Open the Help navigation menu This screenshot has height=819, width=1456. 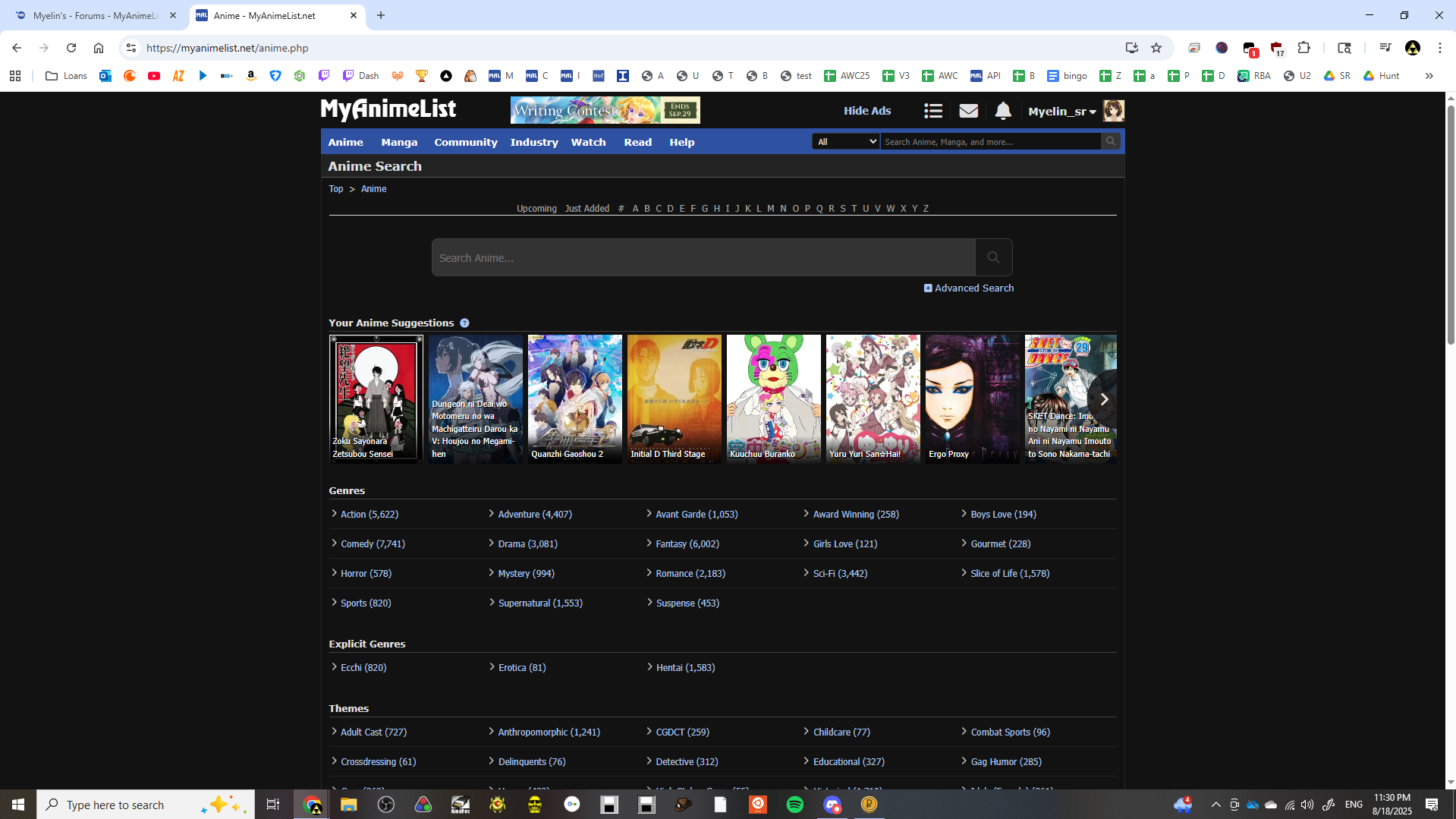pos(681,142)
